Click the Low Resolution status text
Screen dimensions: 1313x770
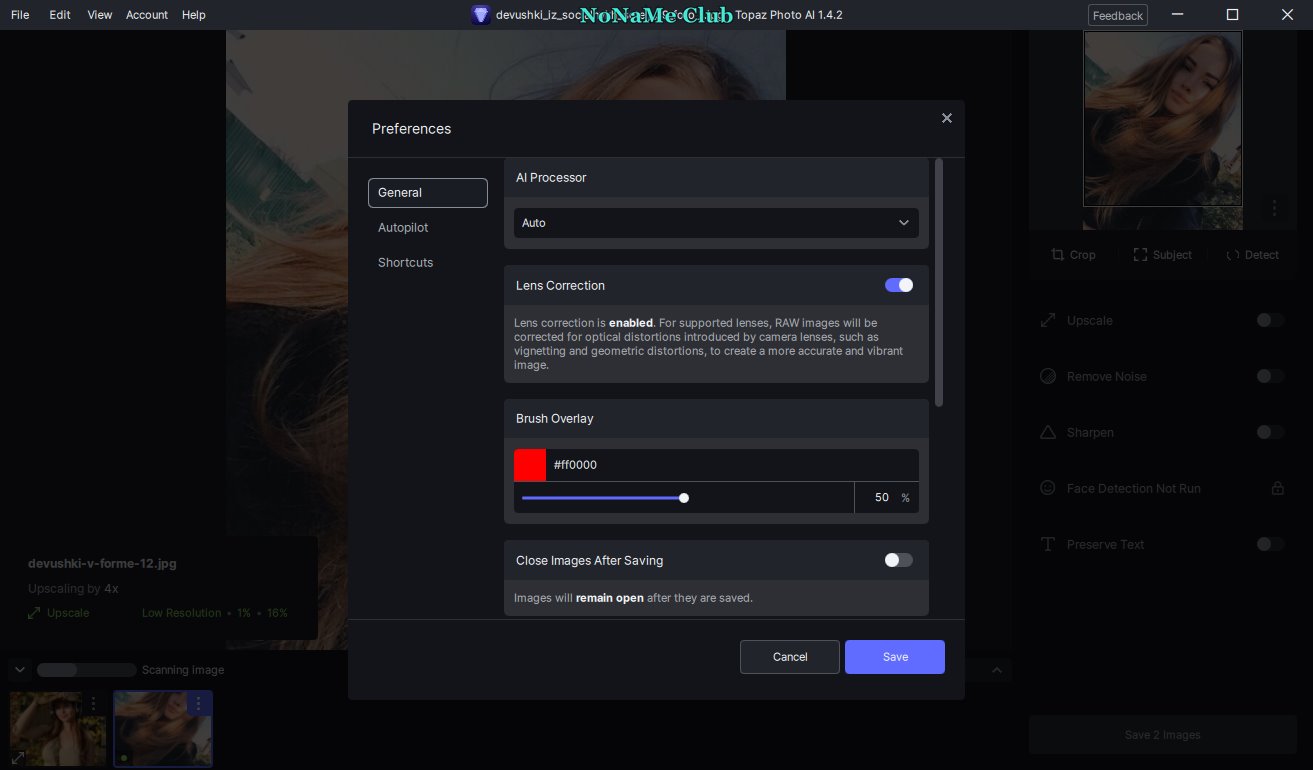[182, 613]
